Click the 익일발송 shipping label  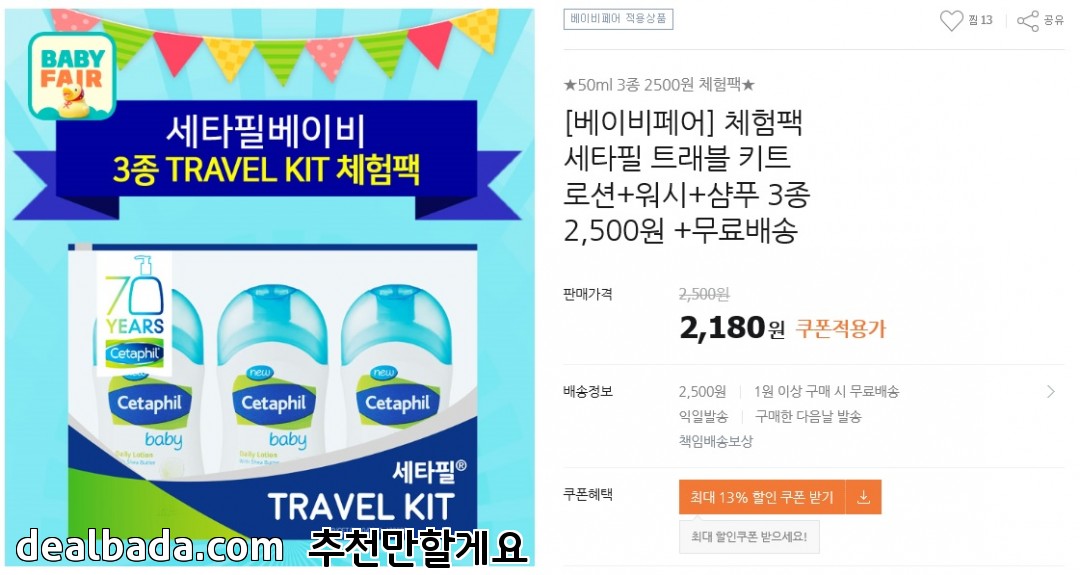click(x=703, y=417)
